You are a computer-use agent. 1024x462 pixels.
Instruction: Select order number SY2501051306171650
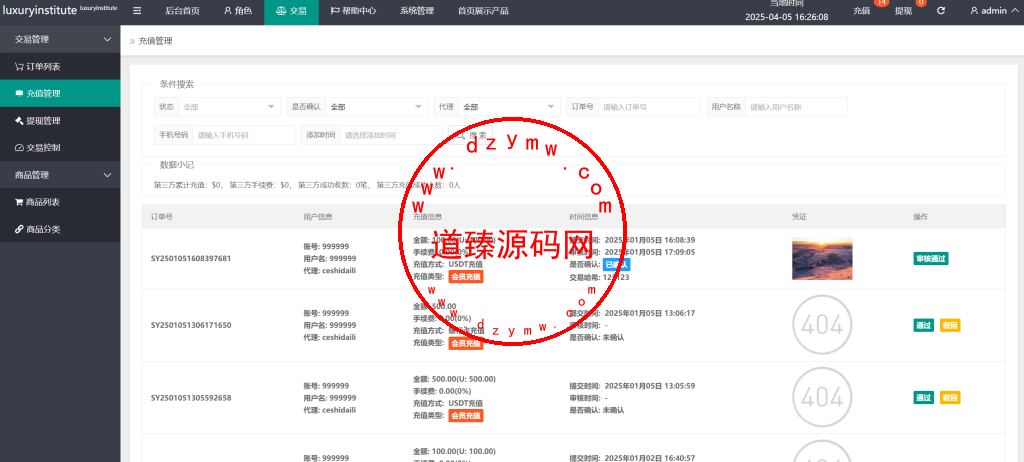(x=191, y=325)
